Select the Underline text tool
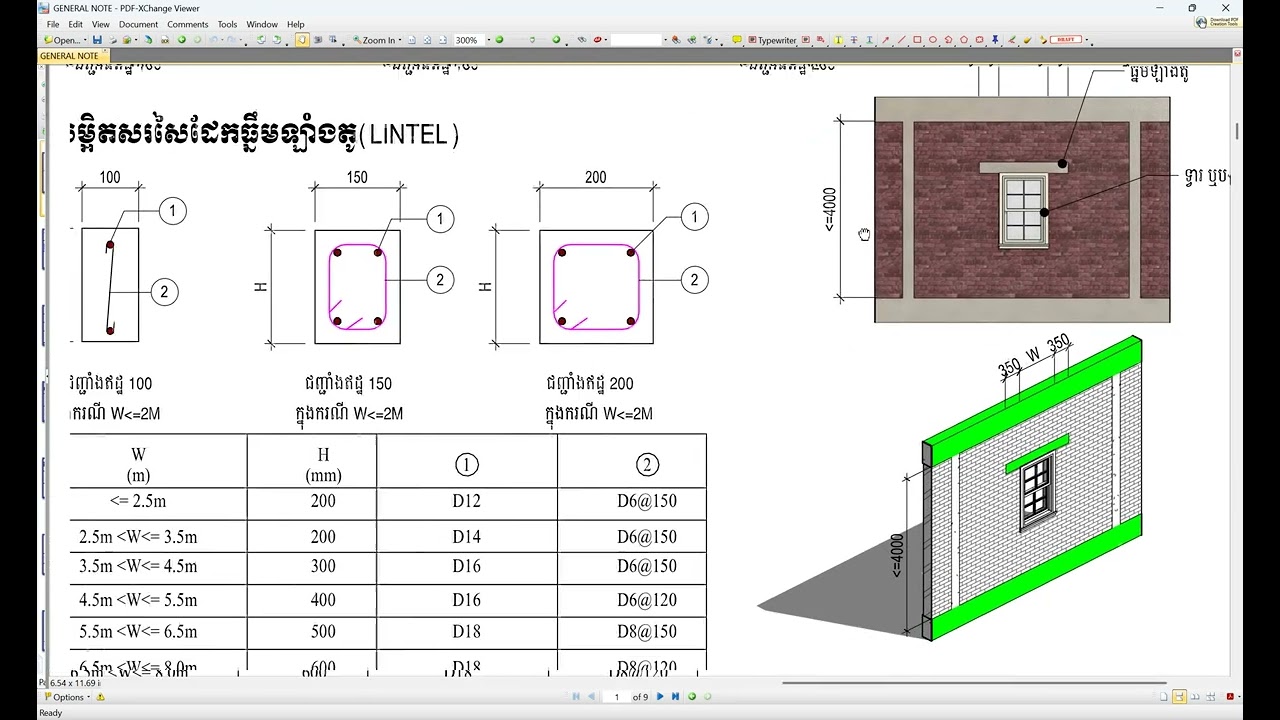The height and width of the screenshot is (720, 1280). coord(869,40)
